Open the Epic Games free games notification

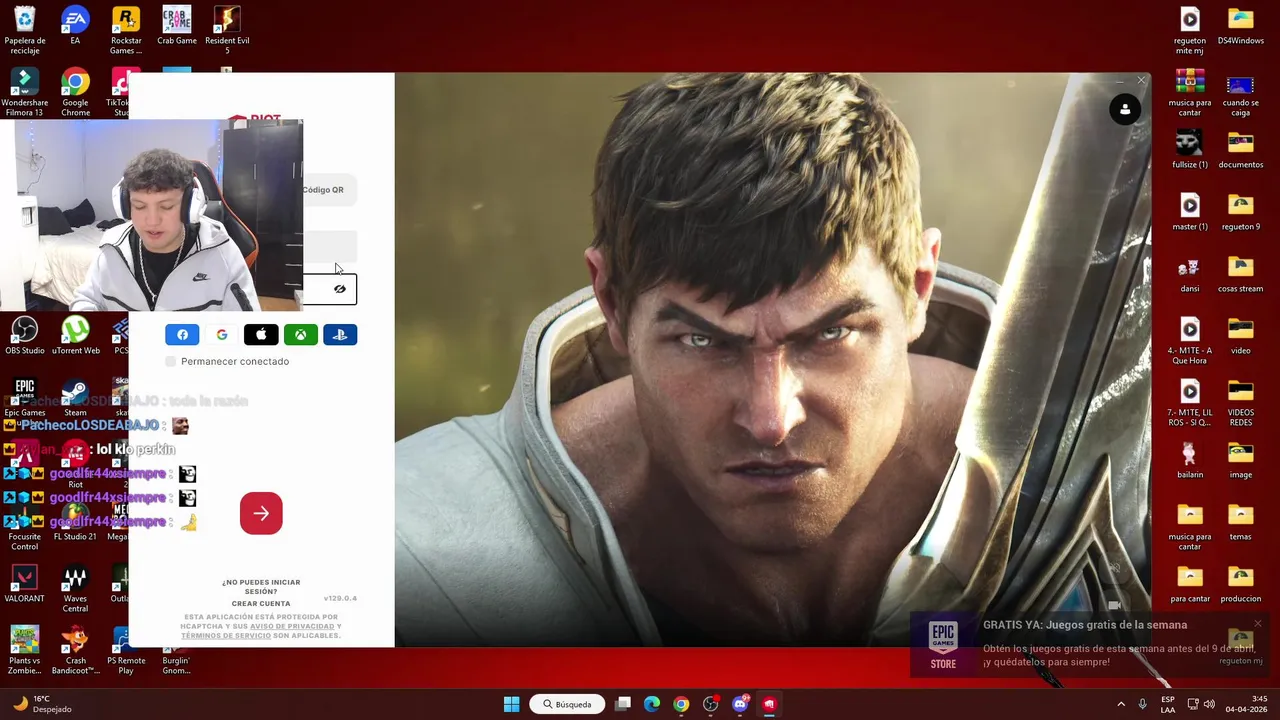coord(1090,643)
